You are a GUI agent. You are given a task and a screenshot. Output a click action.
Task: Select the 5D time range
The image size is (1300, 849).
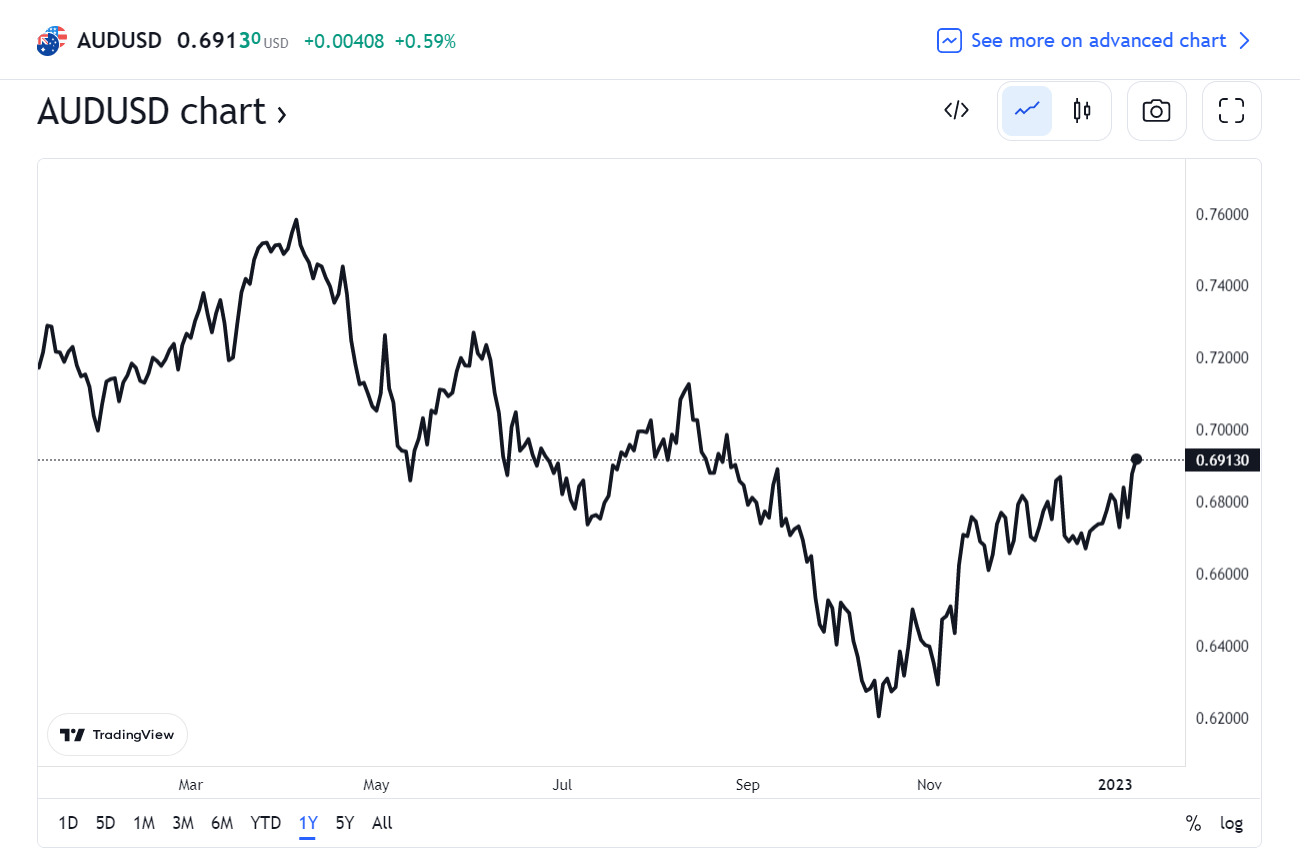pyautogui.click(x=106, y=824)
